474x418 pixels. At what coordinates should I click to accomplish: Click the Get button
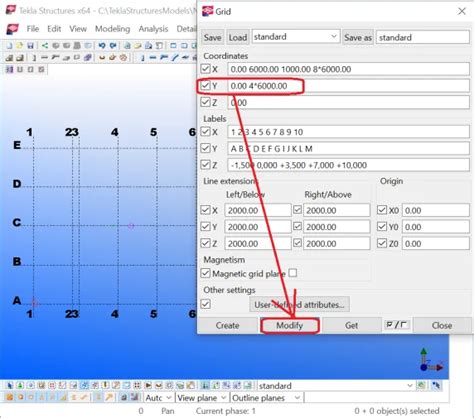coord(351,325)
